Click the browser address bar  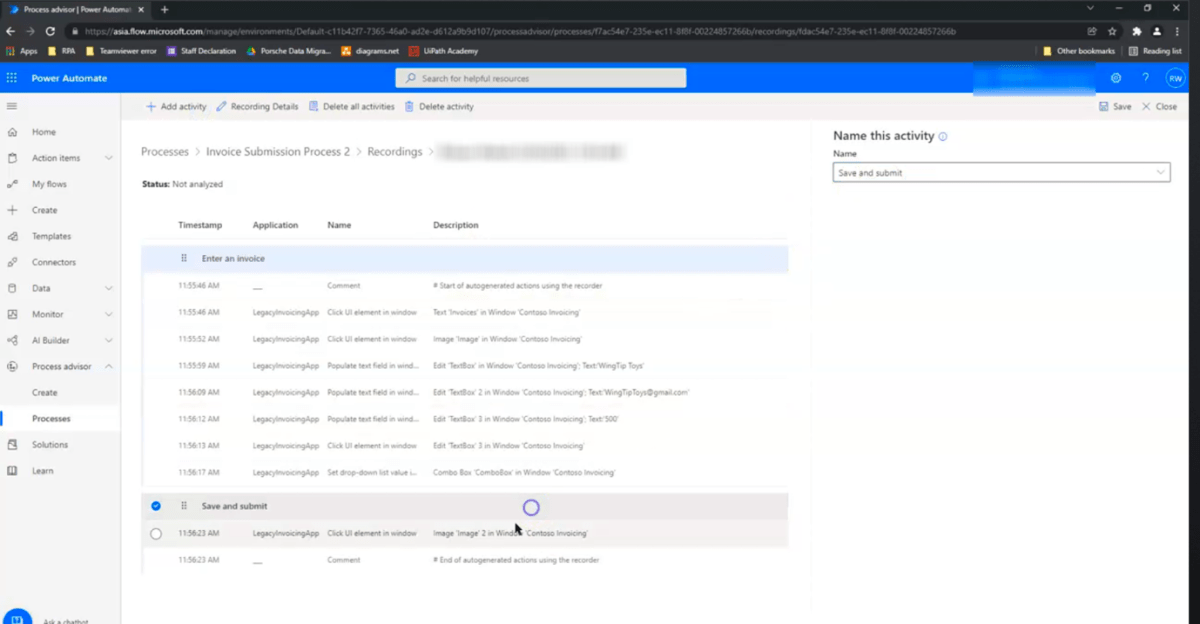click(x=575, y=31)
